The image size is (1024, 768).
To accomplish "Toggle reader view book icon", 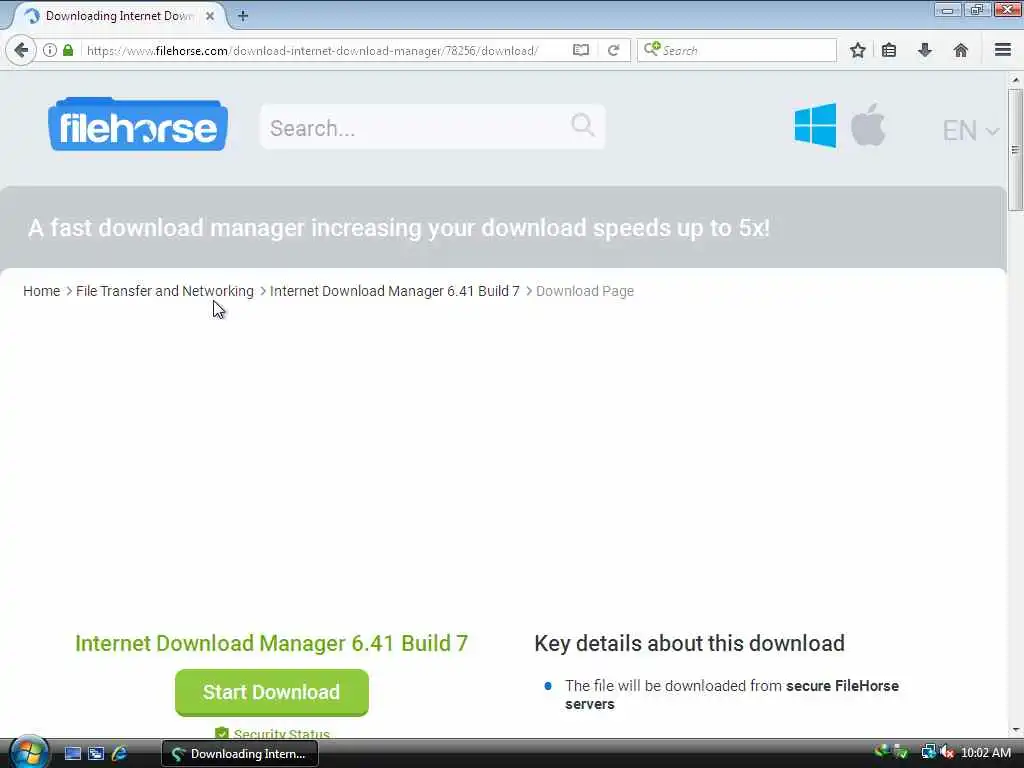I will (x=581, y=50).
